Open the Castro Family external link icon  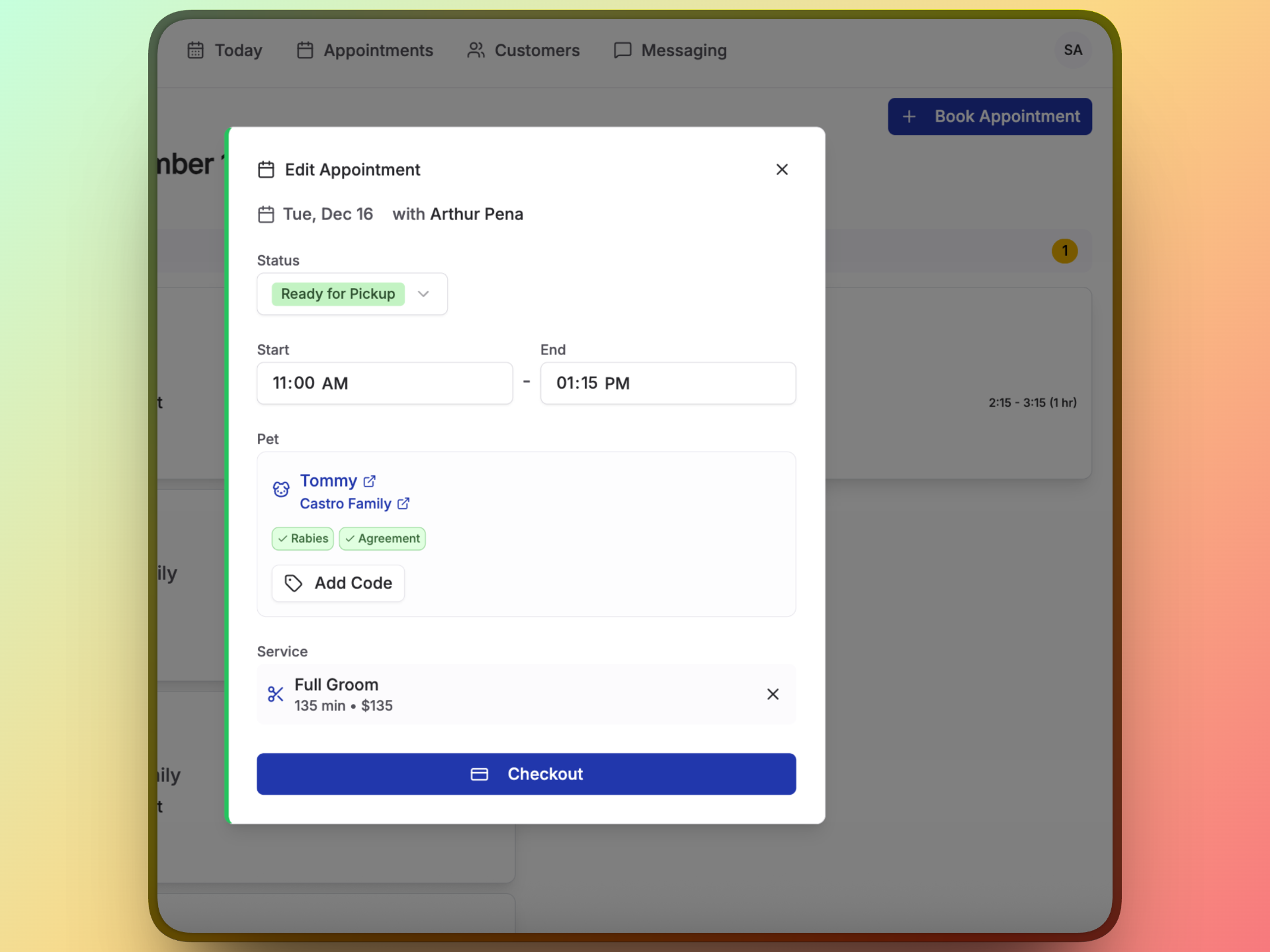click(402, 504)
